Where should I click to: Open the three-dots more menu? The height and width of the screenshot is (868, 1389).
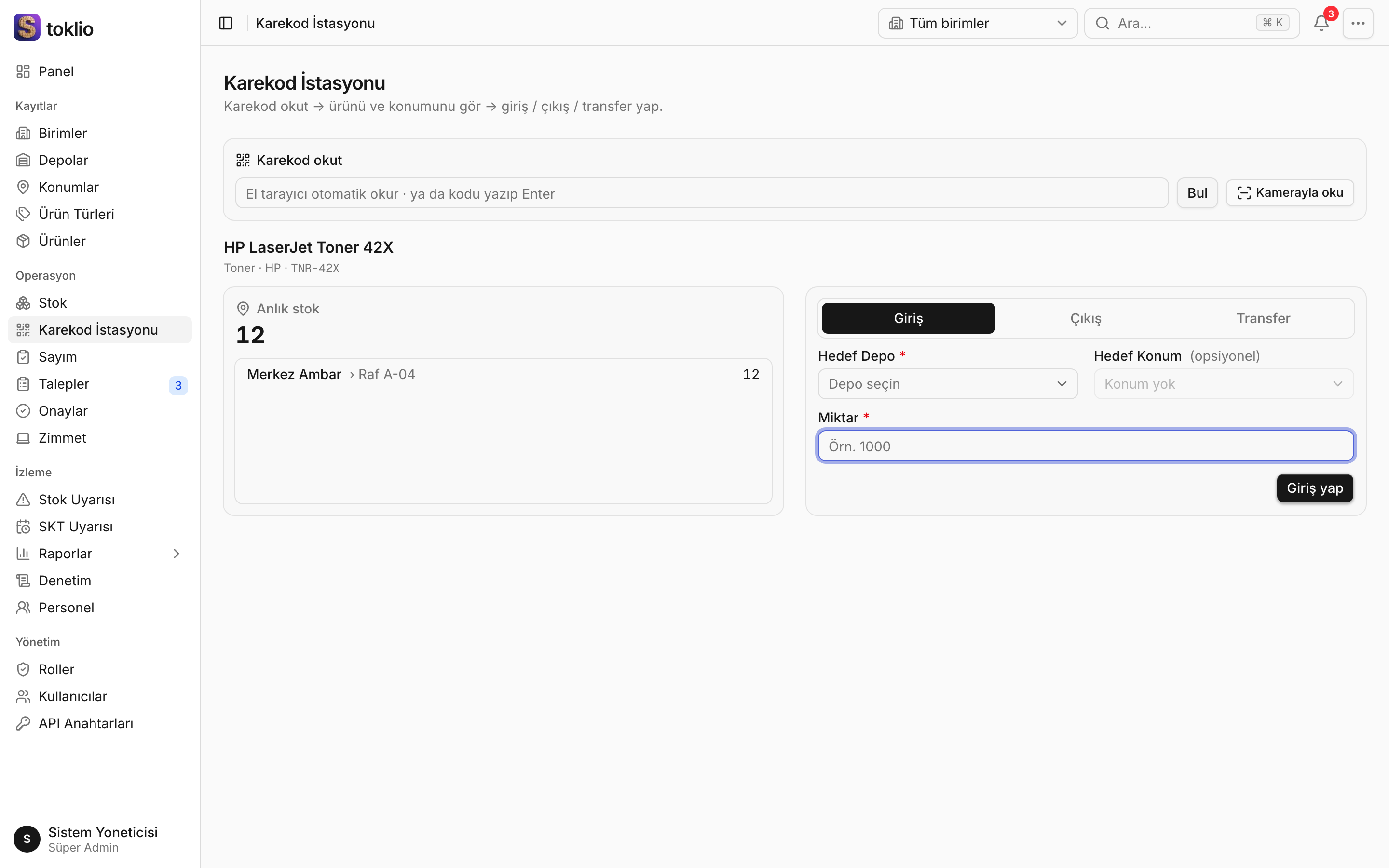(1358, 23)
